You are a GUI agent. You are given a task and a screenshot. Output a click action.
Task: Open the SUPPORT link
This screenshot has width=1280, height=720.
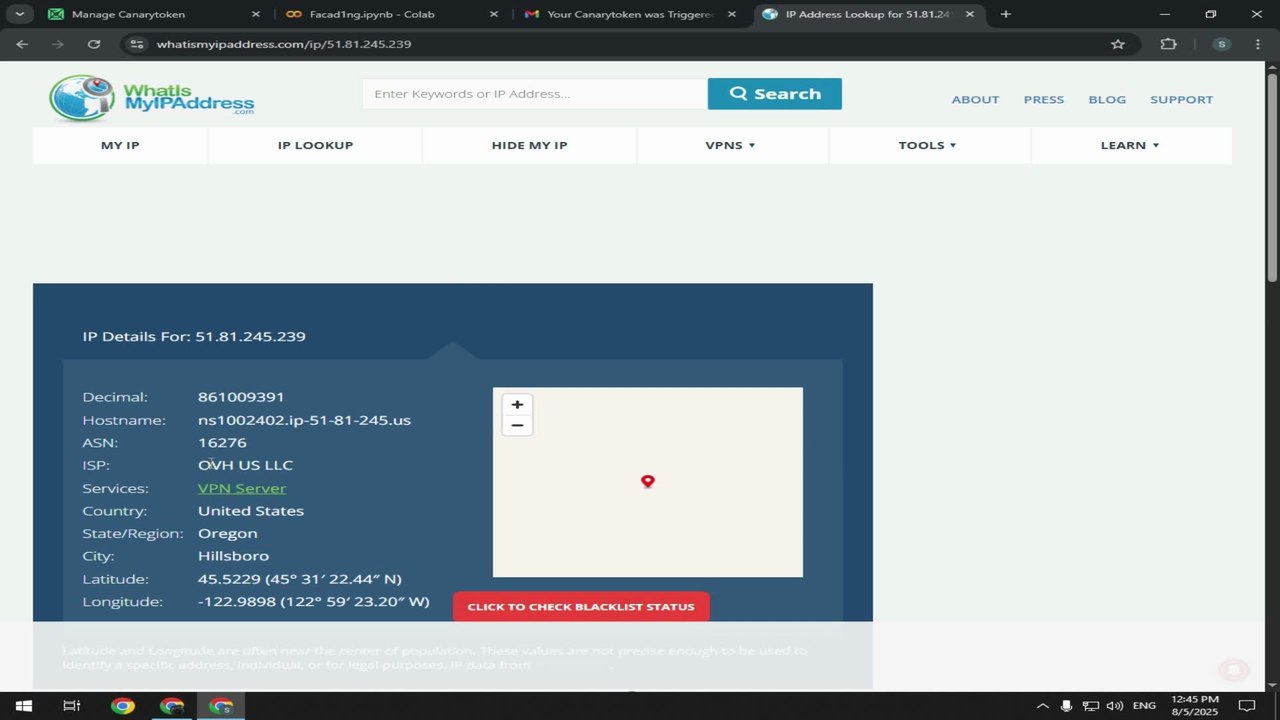tap(1181, 99)
